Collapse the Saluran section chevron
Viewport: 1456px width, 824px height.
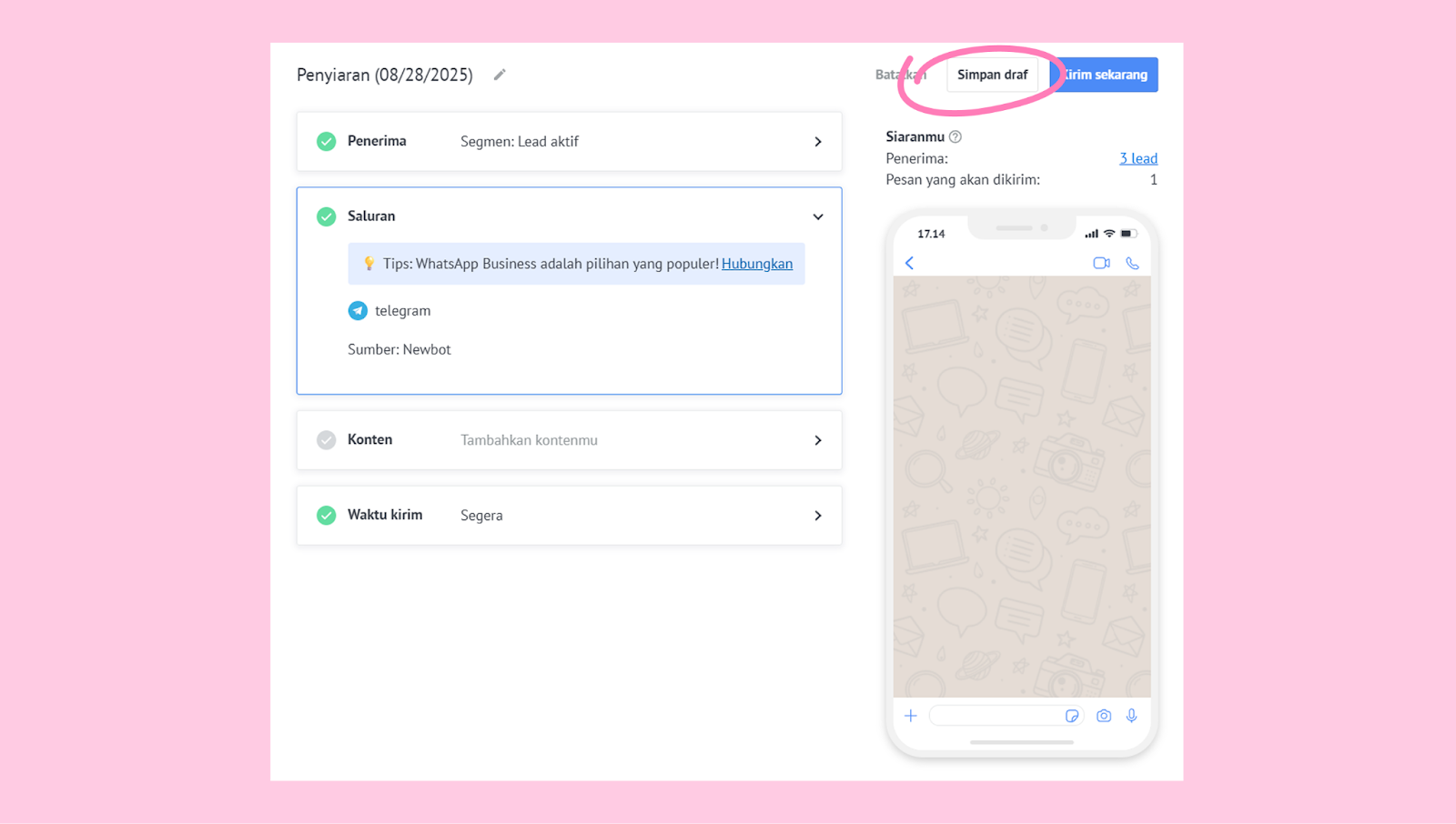coord(818,216)
